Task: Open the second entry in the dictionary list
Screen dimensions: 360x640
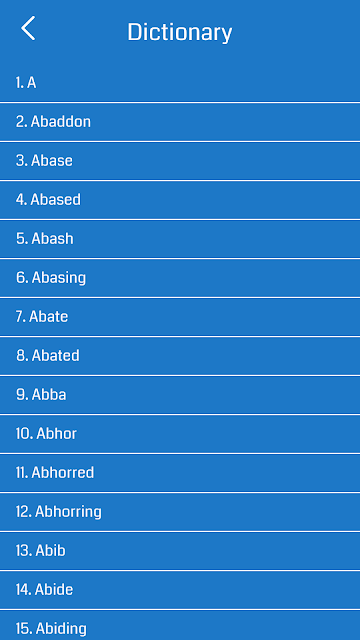Action: (180, 122)
